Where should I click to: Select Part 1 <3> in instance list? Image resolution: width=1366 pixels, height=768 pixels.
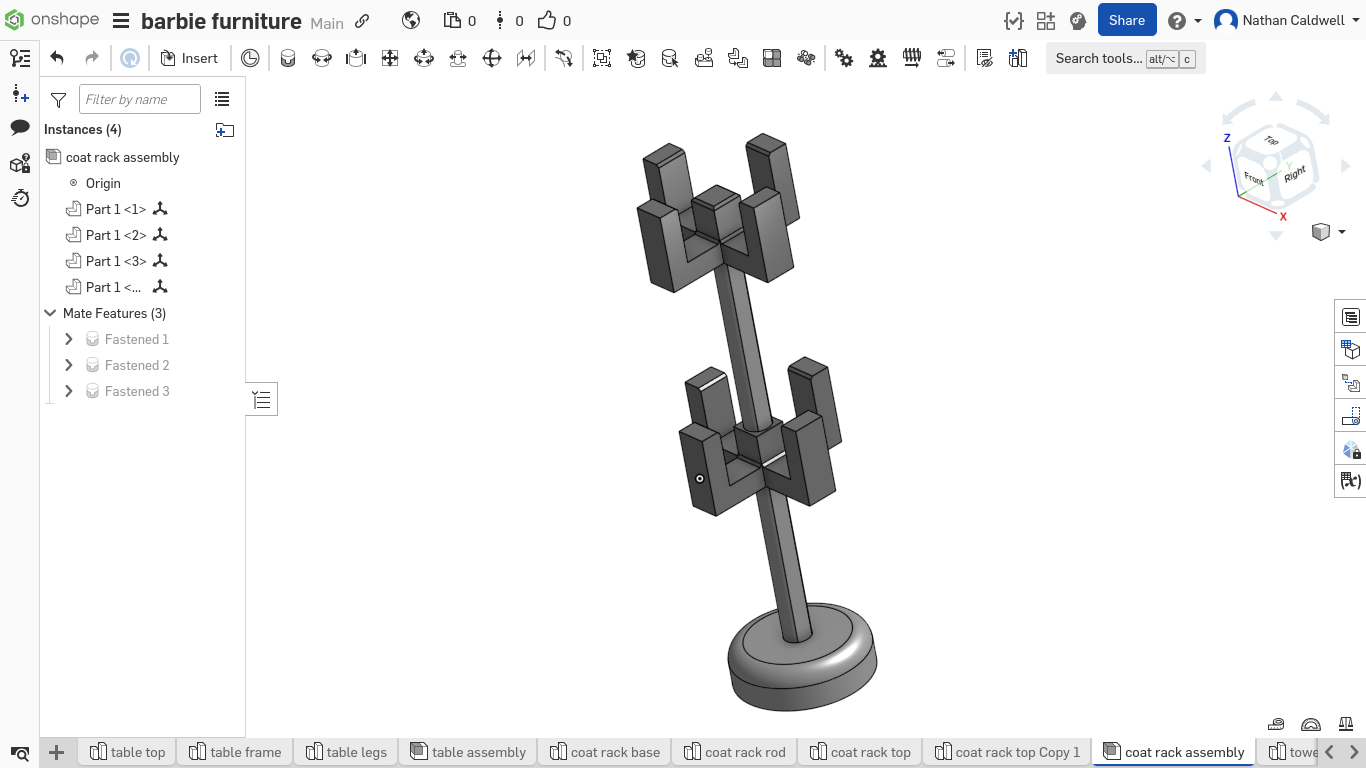coord(116,261)
